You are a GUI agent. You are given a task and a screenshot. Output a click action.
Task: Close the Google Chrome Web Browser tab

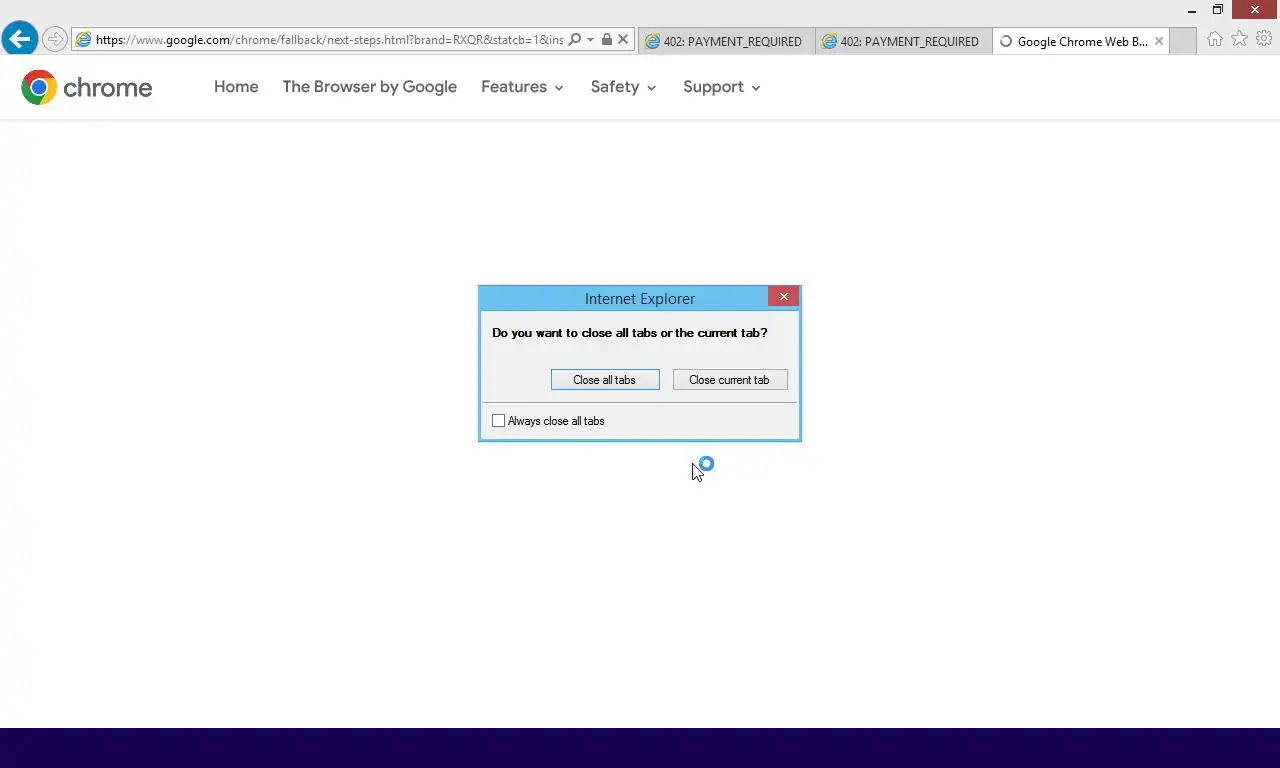click(x=1159, y=41)
